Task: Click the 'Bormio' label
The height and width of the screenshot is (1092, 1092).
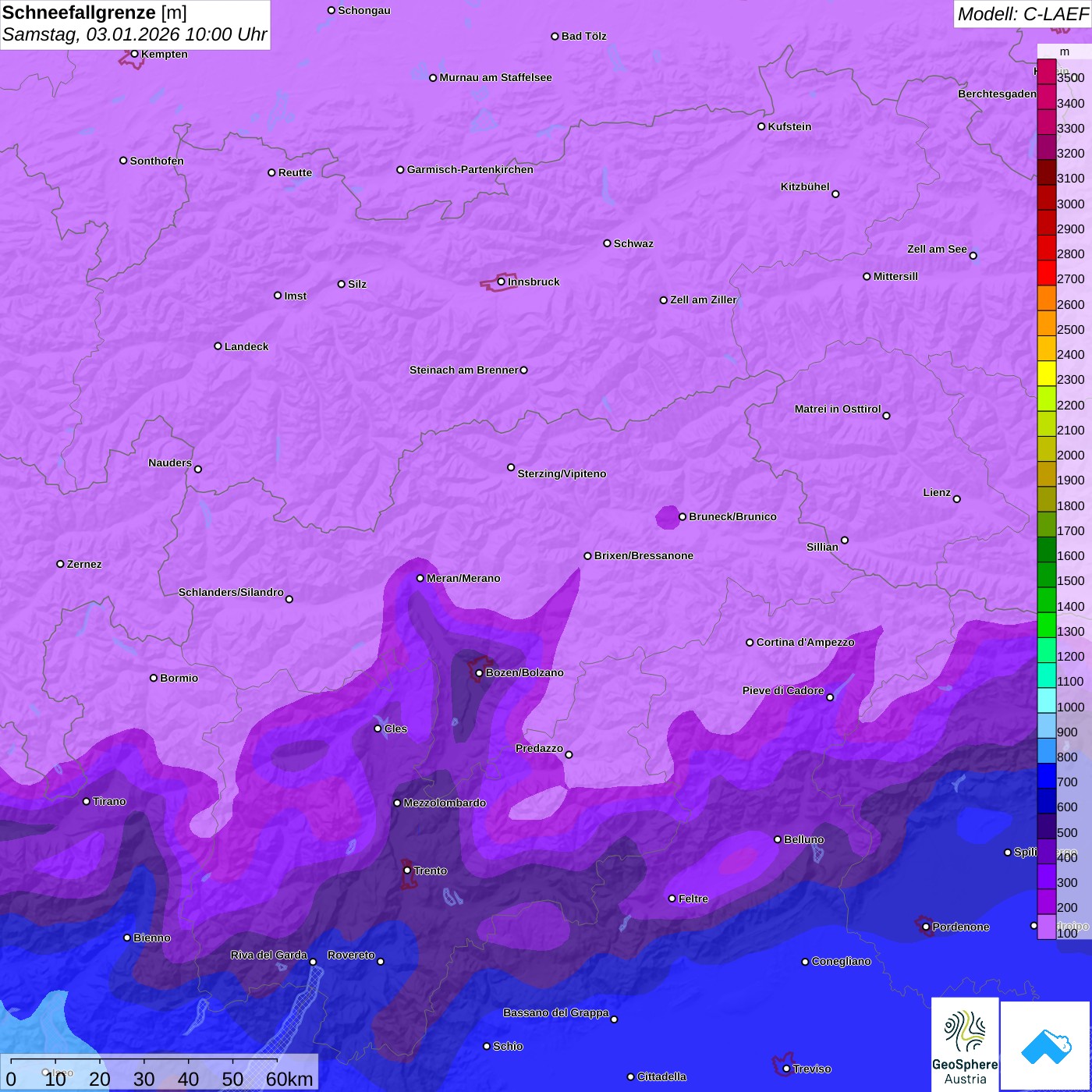Action: (179, 678)
